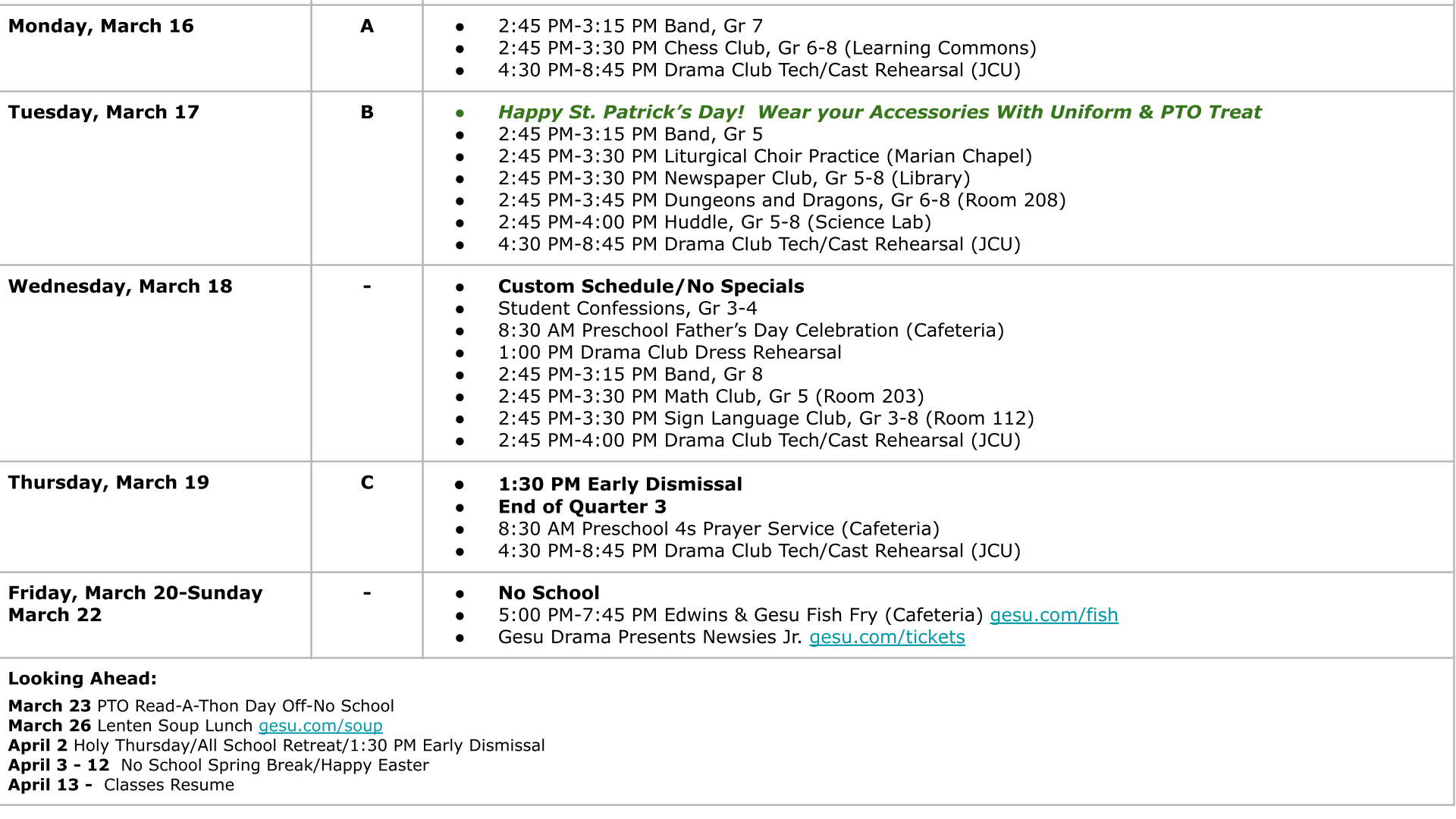Click the End of Quarter 3 text
Image resolution: width=1456 pixels, height=819 pixels.
(582, 507)
